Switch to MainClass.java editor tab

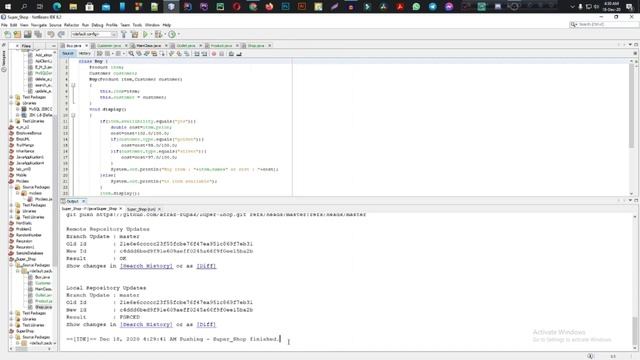[148, 46]
